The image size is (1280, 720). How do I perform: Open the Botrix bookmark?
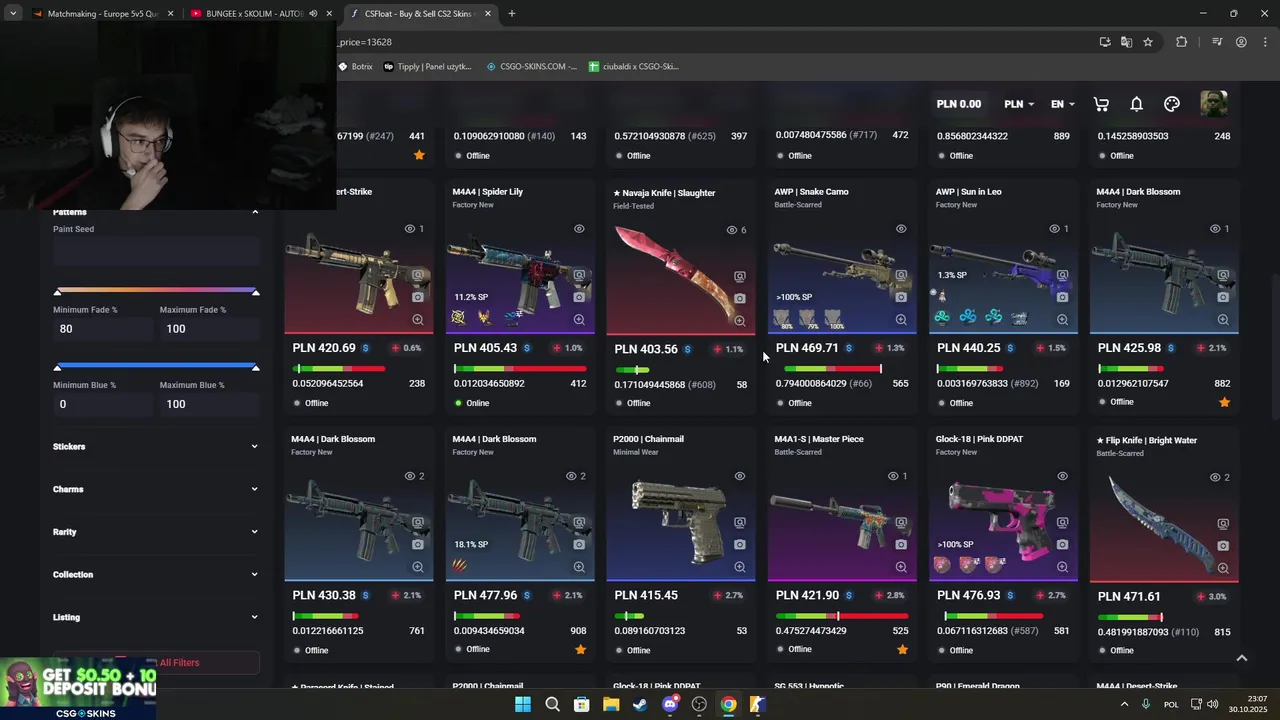(355, 66)
